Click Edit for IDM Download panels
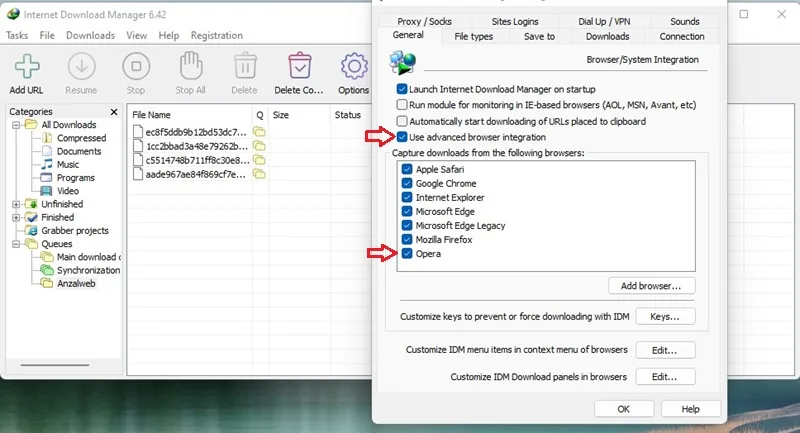The height and width of the screenshot is (433, 800). [x=665, y=377]
